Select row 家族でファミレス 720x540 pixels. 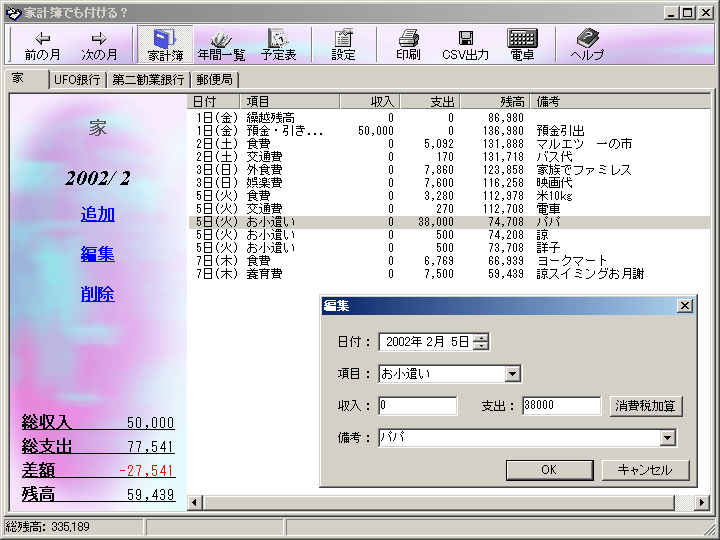[x=449, y=170]
